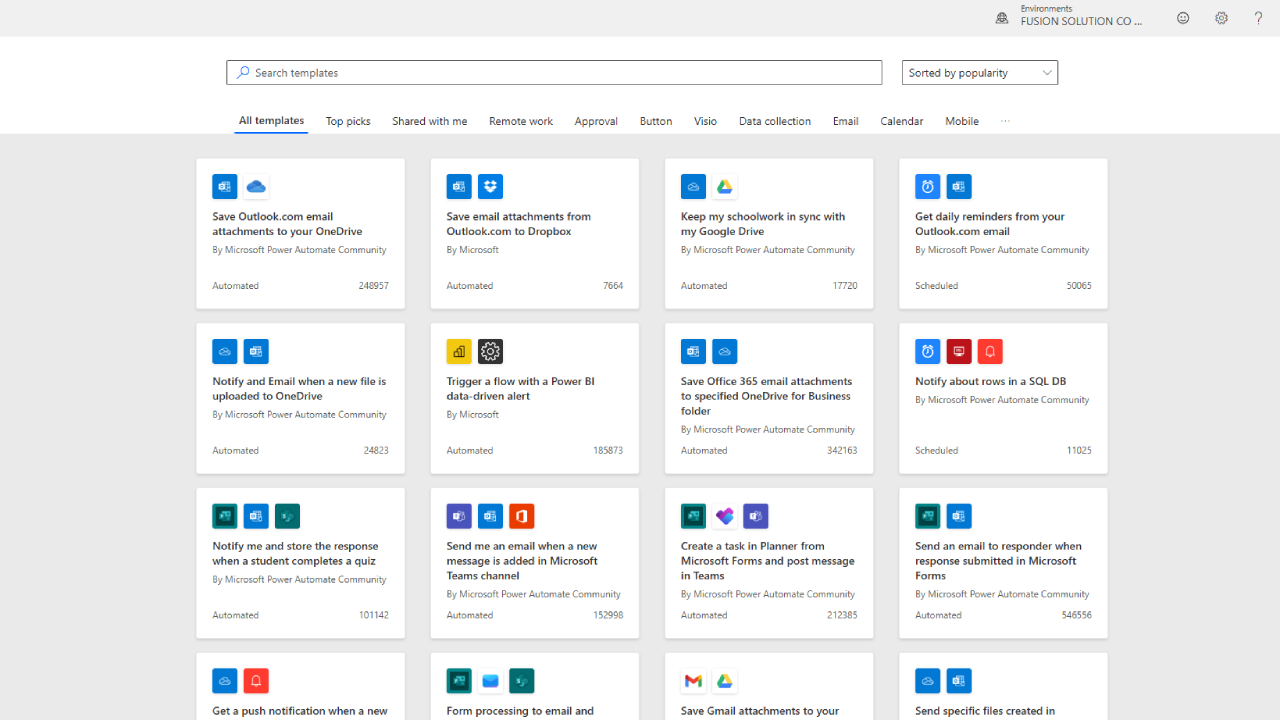Click the OneDrive cloud icon on Save Outlook.com attachments card
Viewport: 1280px width, 720px height.
tap(256, 186)
